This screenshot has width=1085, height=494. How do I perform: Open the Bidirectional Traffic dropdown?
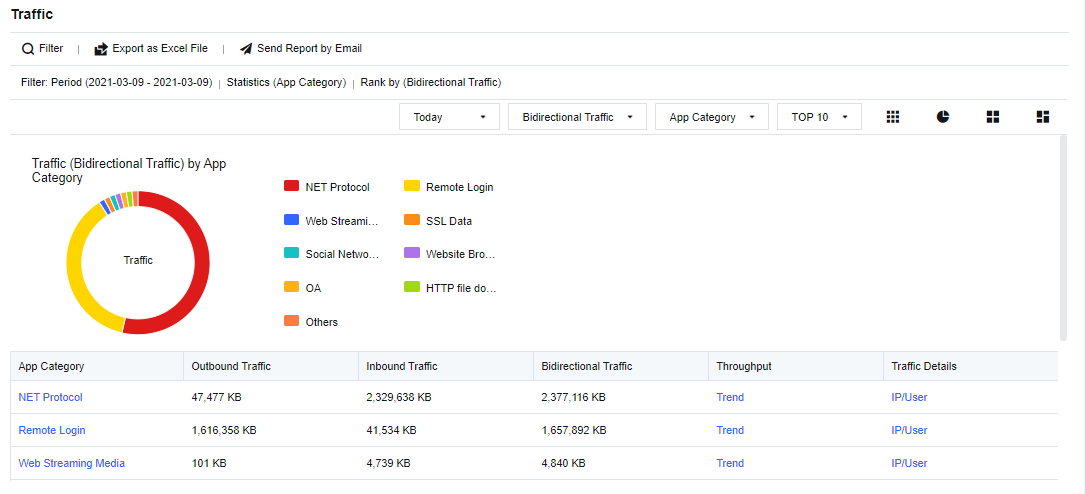[x=577, y=117]
